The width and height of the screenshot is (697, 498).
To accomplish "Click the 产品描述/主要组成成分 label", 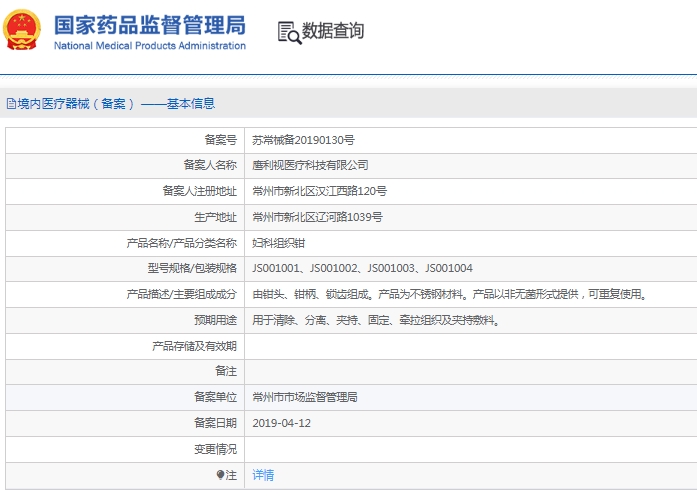I will (182, 294).
